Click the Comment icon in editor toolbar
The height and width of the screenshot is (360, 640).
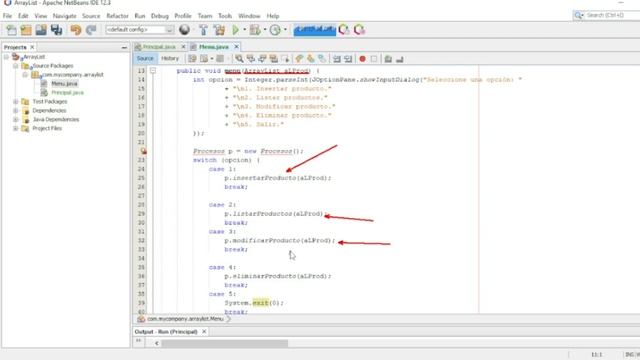(388, 59)
